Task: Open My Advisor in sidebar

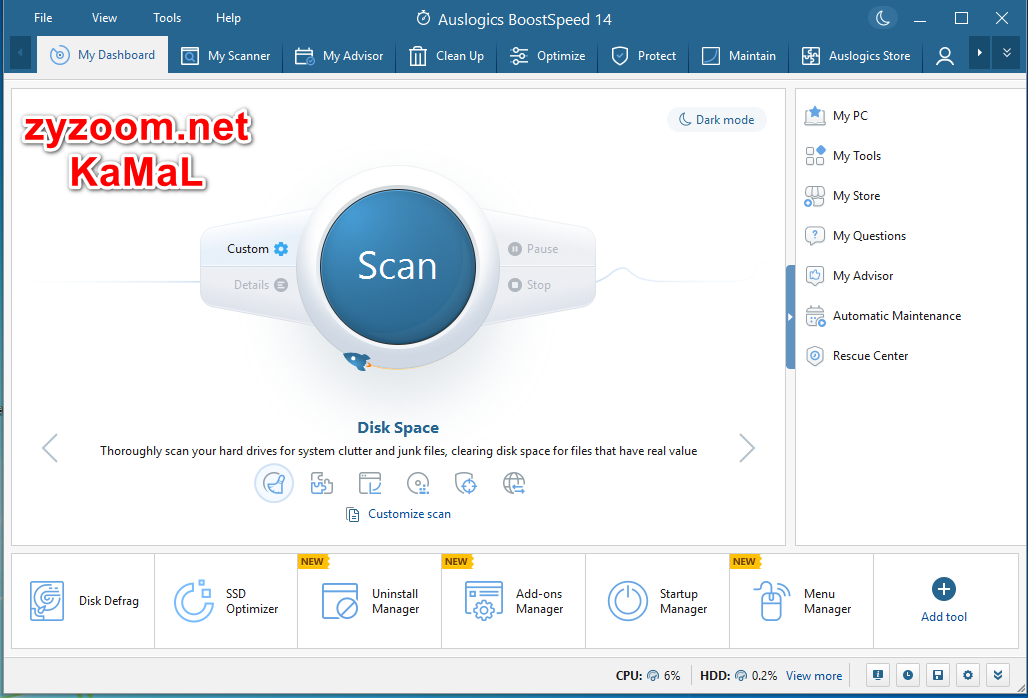Action: (x=849, y=276)
